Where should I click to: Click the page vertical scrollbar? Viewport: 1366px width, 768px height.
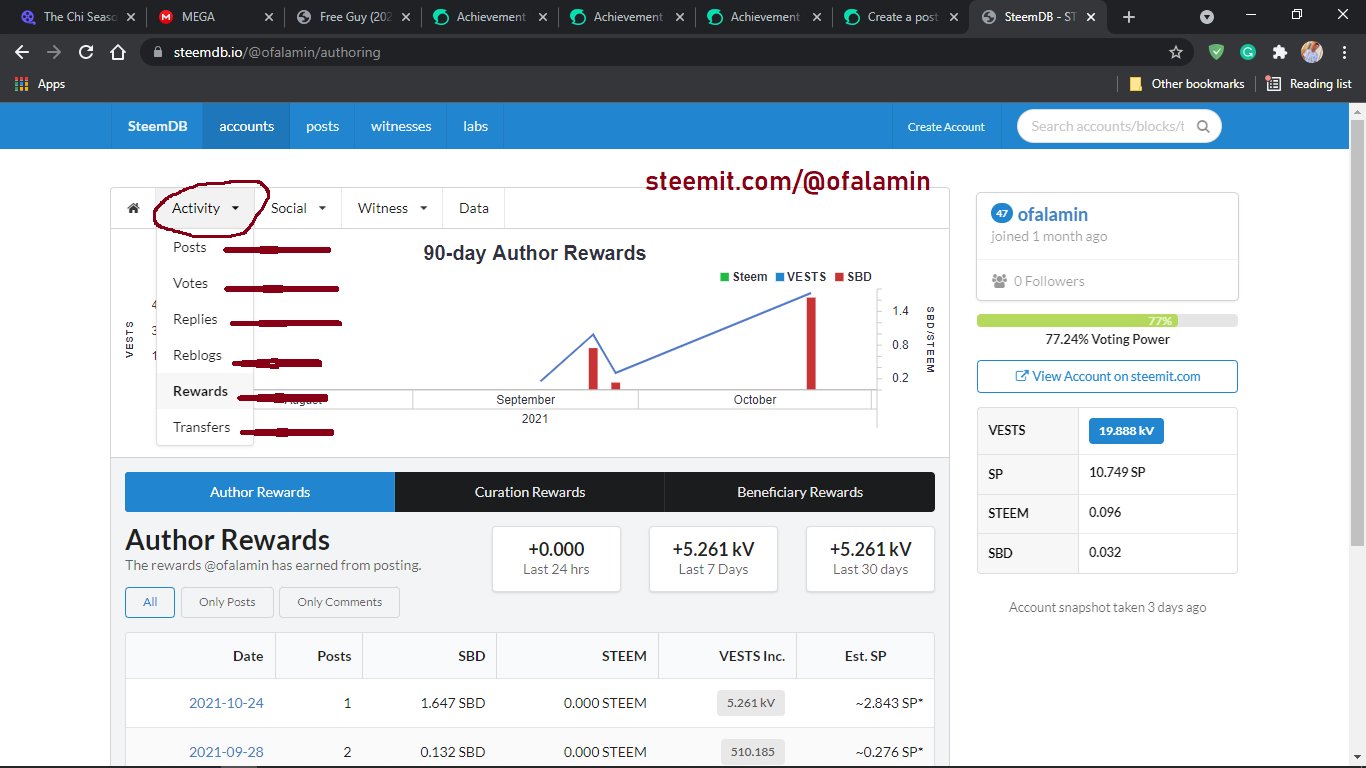click(1357, 333)
